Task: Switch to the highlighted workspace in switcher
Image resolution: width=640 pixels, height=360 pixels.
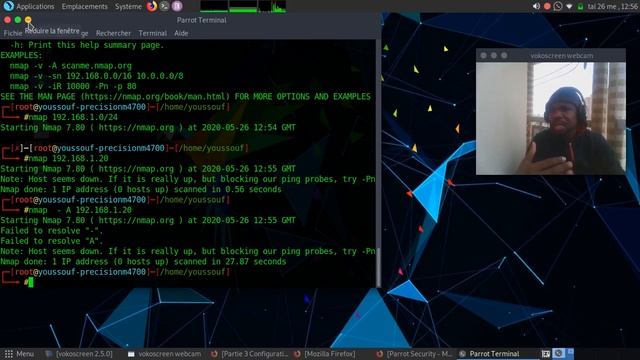Action: [x=559, y=353]
